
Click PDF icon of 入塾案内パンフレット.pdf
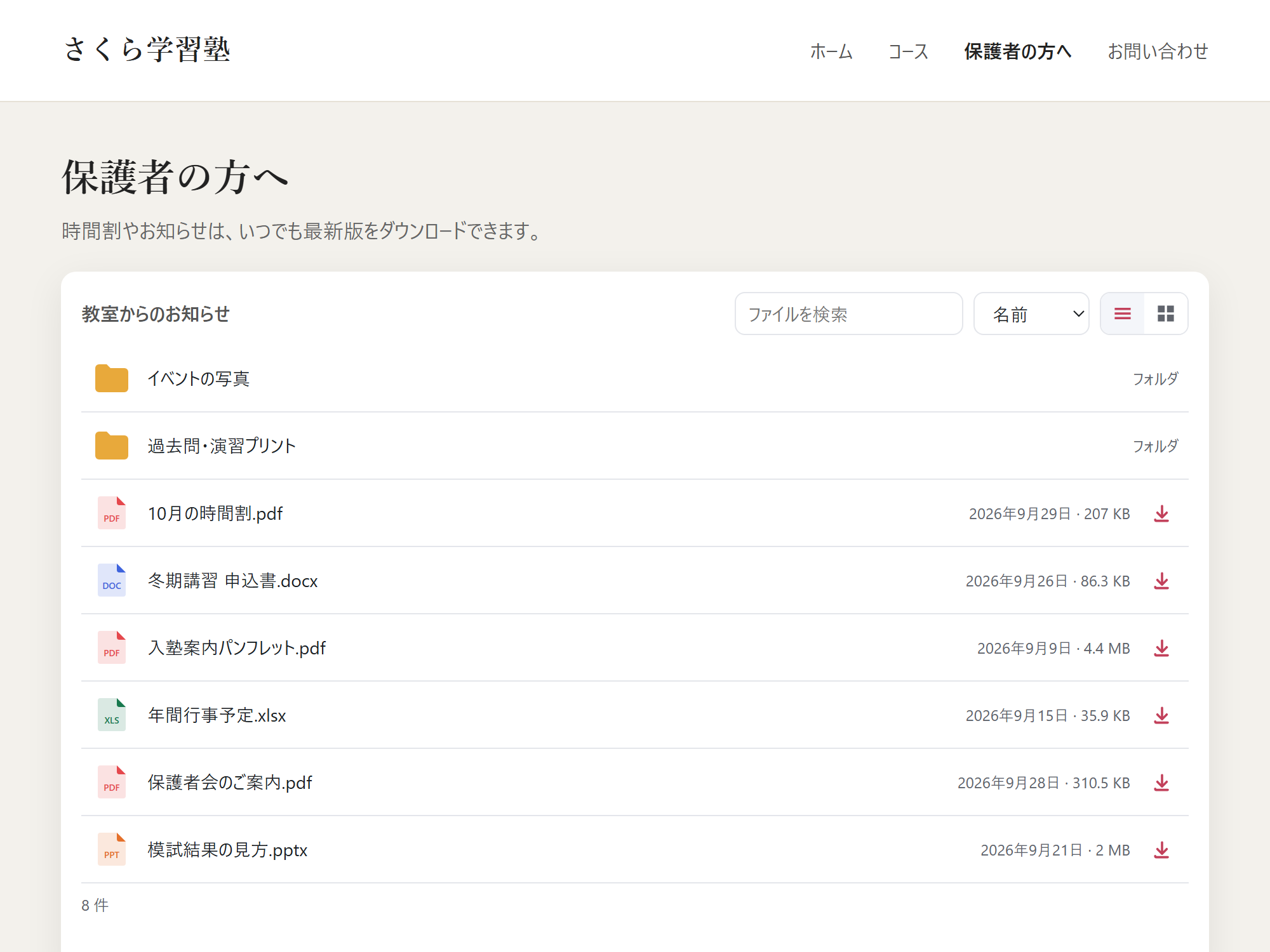click(x=112, y=647)
